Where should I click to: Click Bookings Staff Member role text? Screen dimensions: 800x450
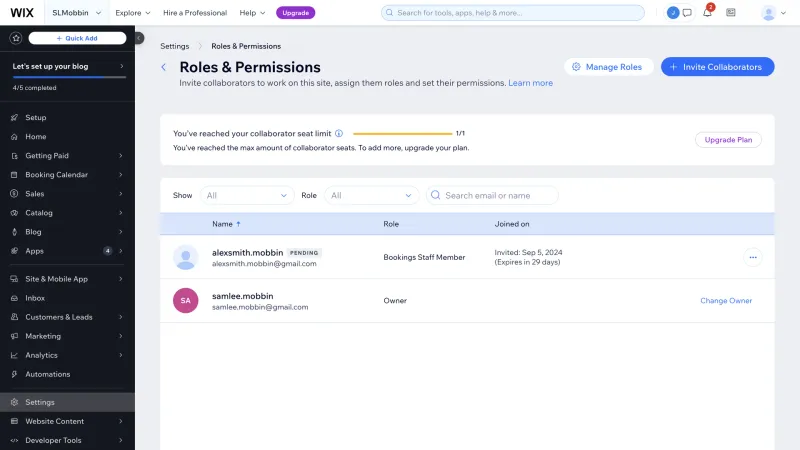pos(424,257)
